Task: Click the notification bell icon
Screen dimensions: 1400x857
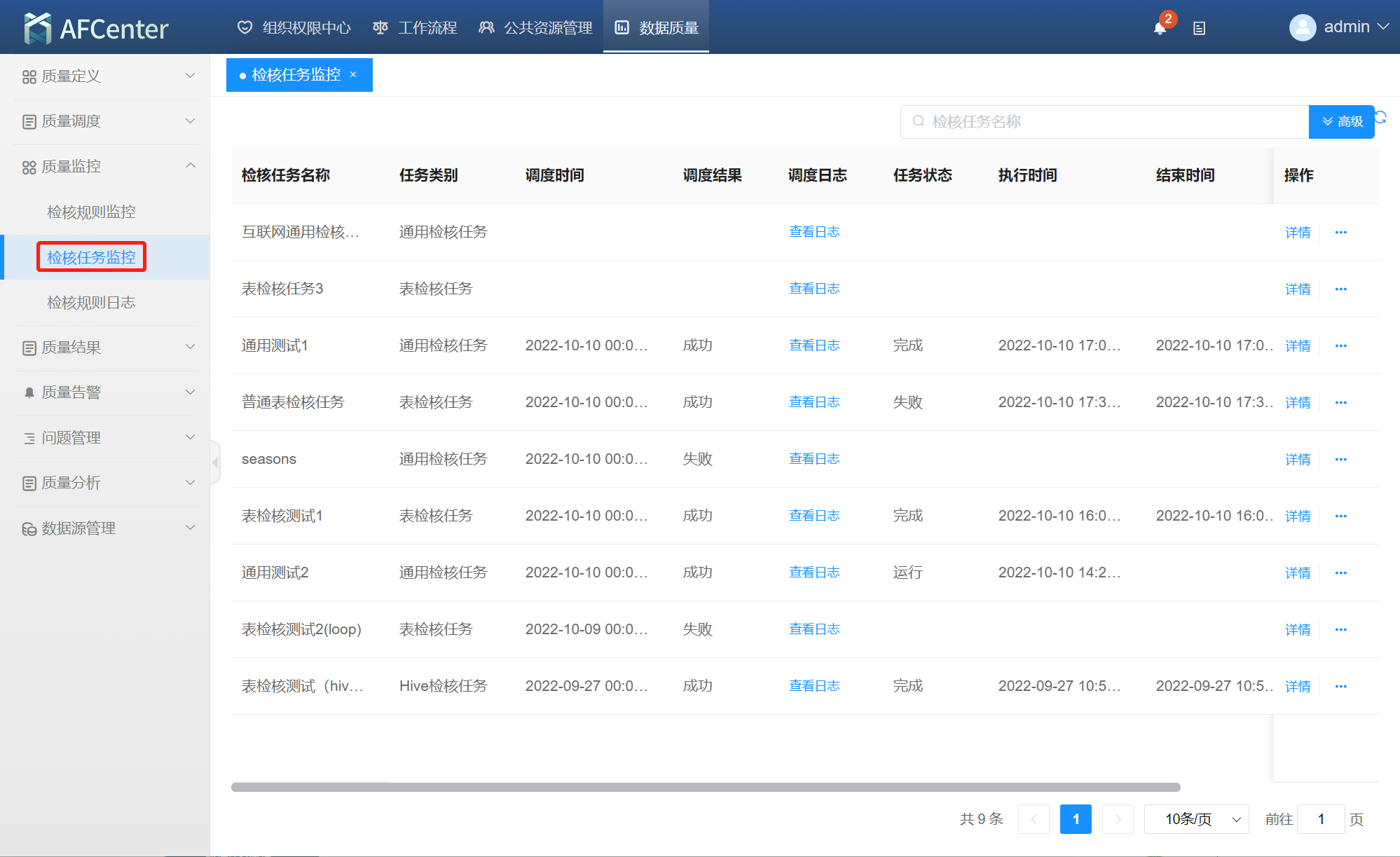Action: pos(1160,28)
